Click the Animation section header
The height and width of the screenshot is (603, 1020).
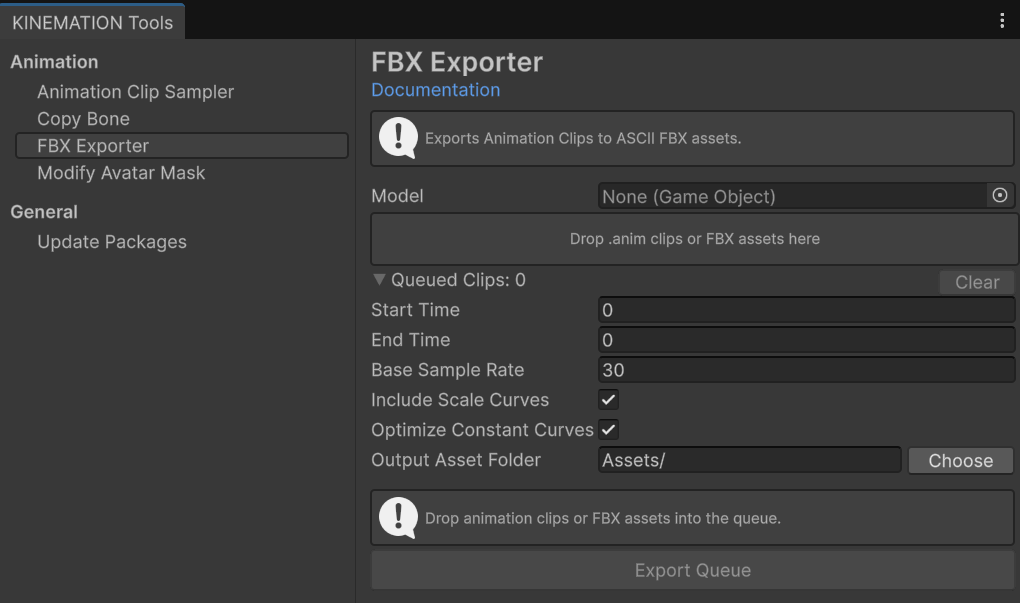(x=55, y=62)
